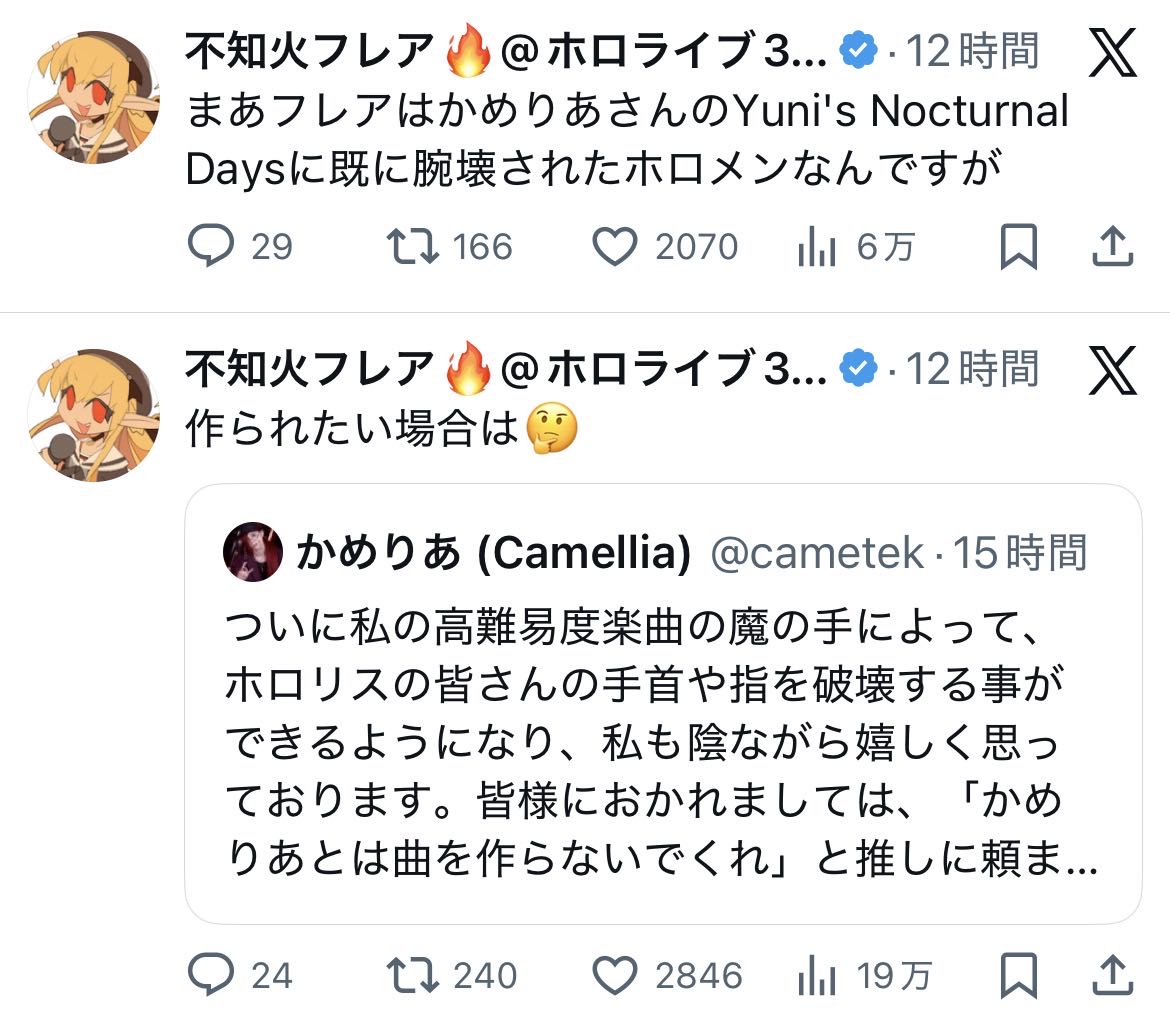The height and width of the screenshot is (1032, 1170).
Task: View analytics of the second tweet (19万)
Action: [817, 975]
